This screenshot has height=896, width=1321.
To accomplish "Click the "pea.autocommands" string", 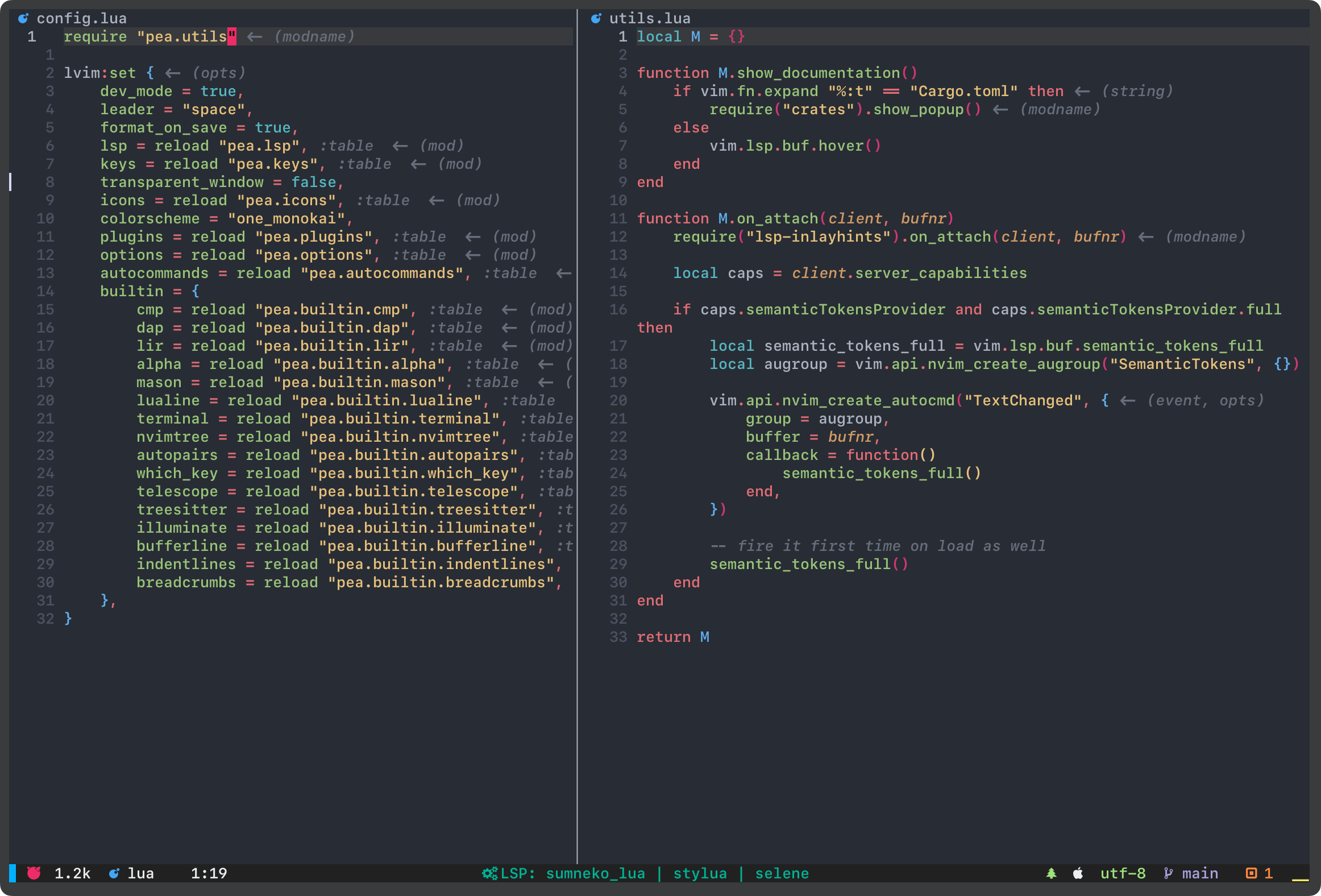I will [382, 273].
